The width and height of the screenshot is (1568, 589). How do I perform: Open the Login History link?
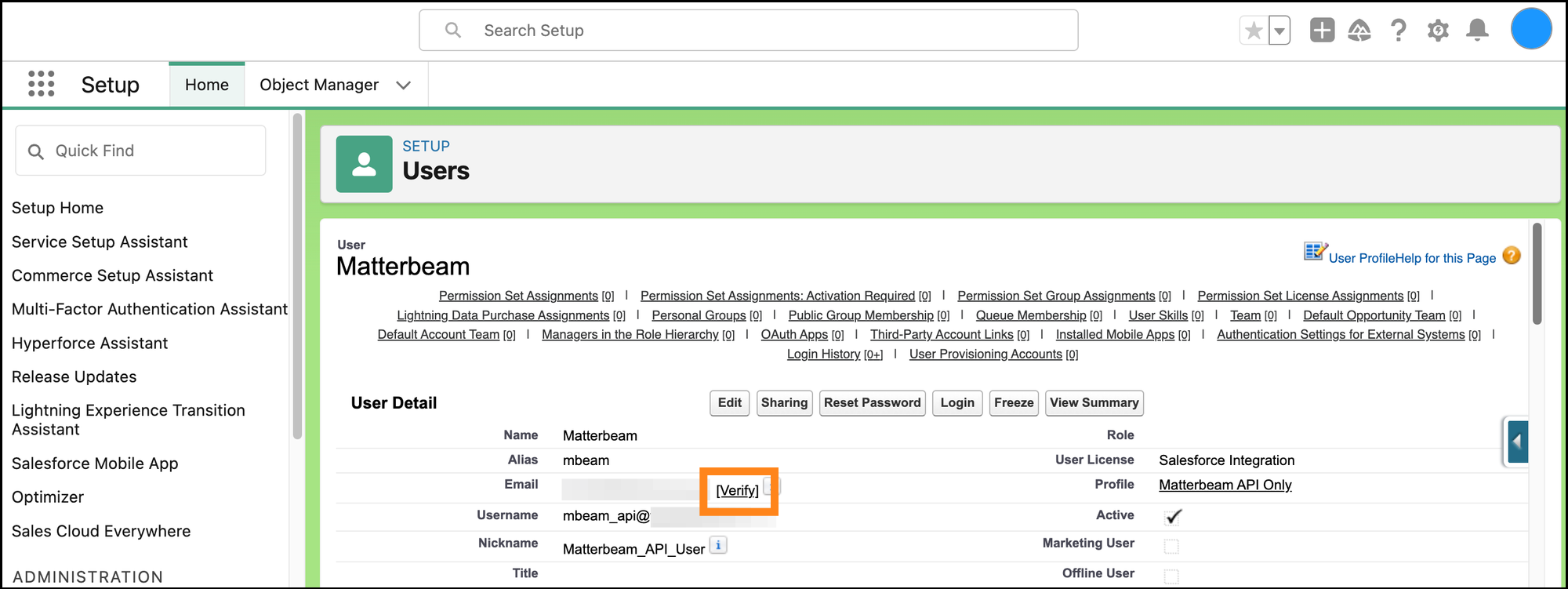(824, 354)
